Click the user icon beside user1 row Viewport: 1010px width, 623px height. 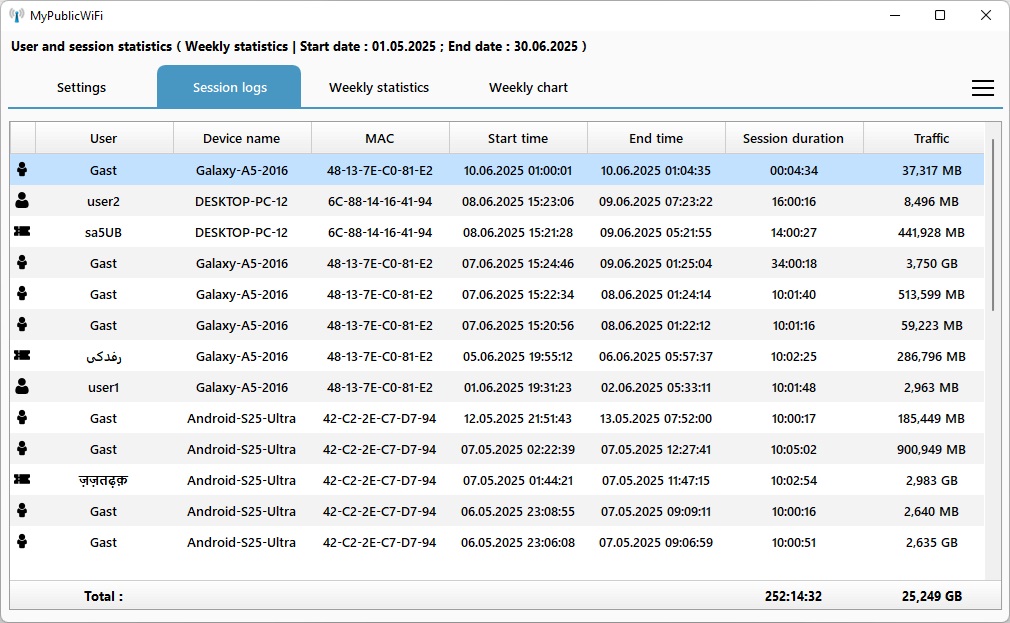click(x=22, y=387)
